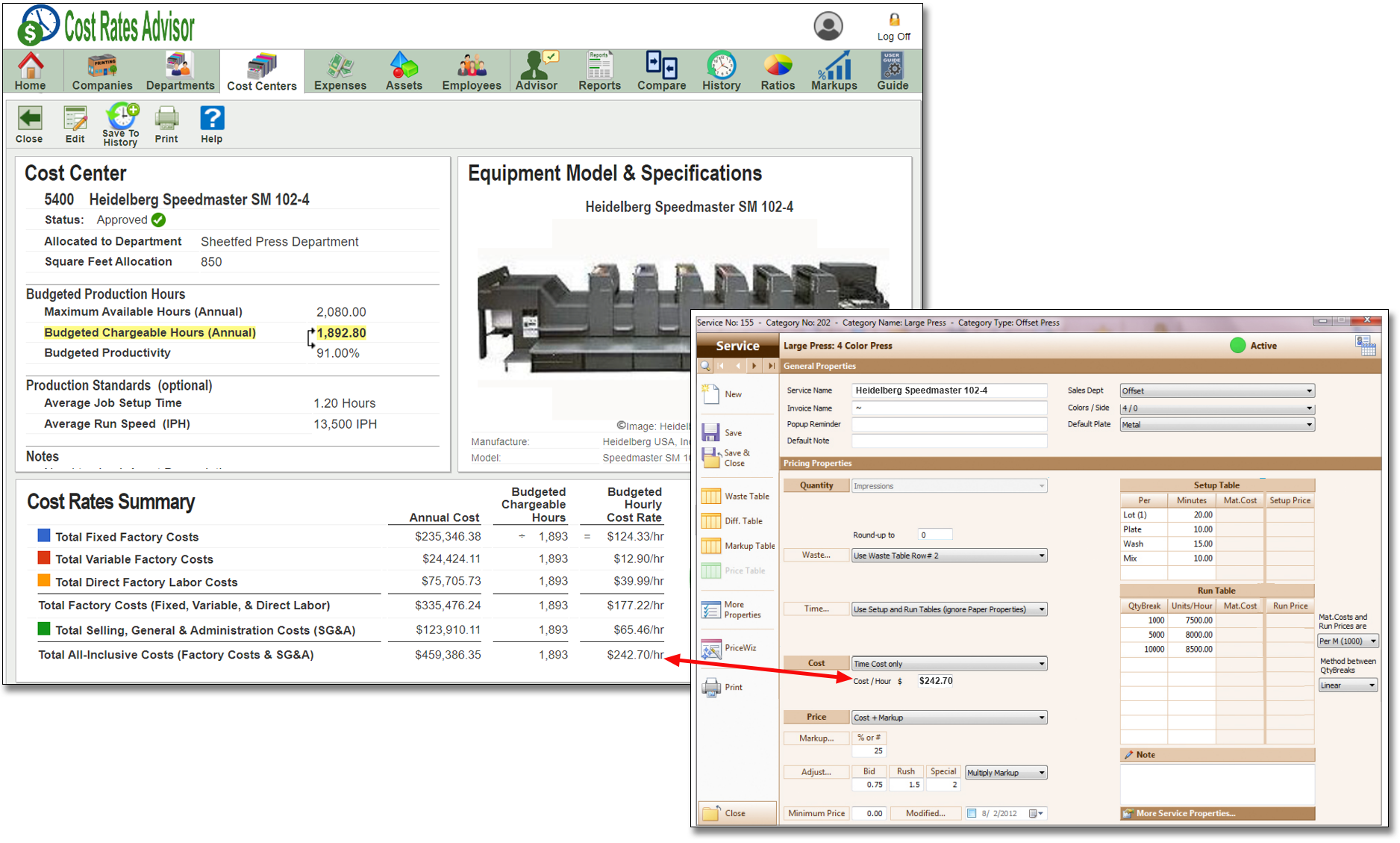Print the cost center page
The image size is (1400, 843).
tap(166, 125)
